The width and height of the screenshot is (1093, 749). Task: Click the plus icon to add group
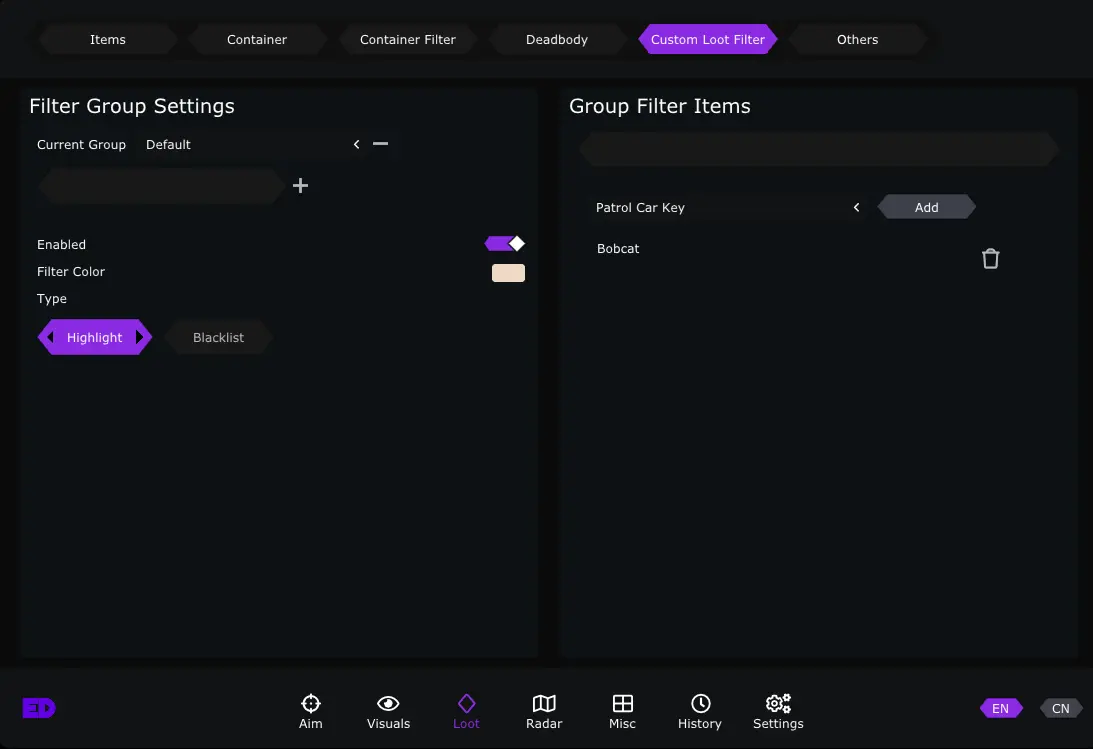(300, 186)
